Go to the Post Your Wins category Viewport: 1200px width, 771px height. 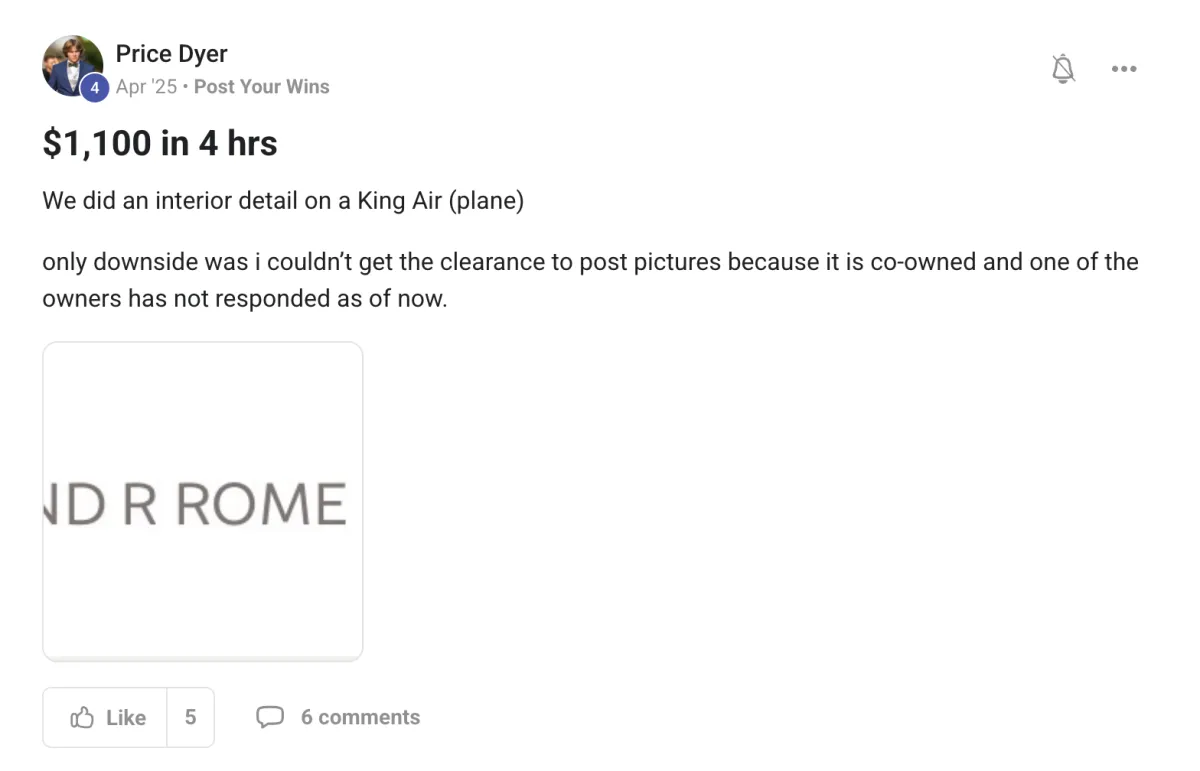click(261, 86)
